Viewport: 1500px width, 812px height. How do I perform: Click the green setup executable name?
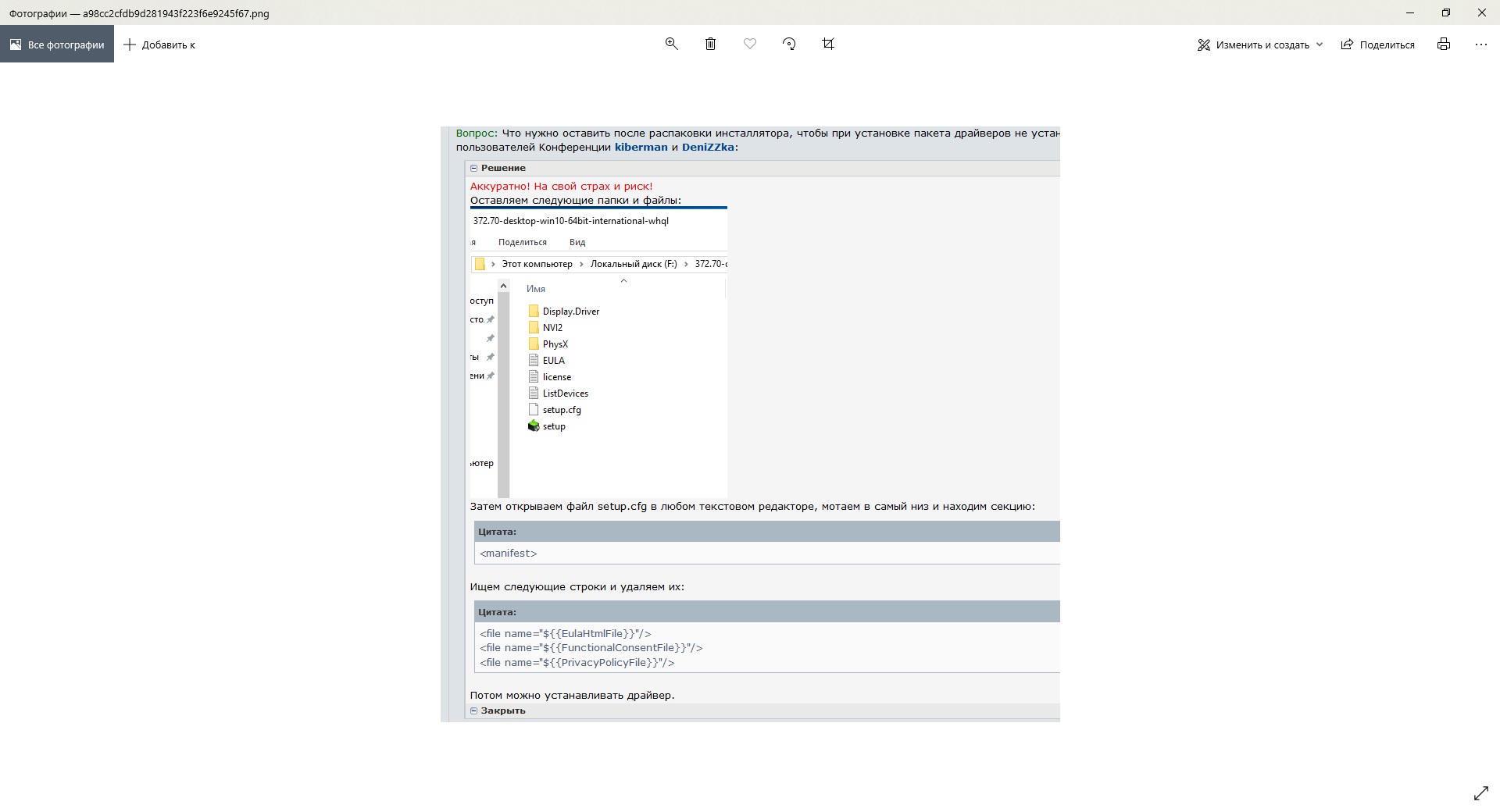554,426
